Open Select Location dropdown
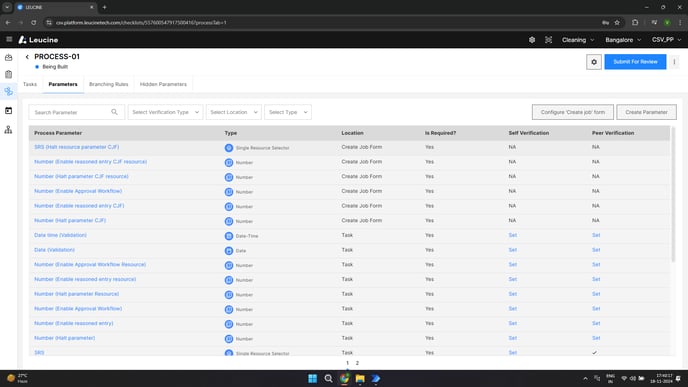 [x=233, y=112]
